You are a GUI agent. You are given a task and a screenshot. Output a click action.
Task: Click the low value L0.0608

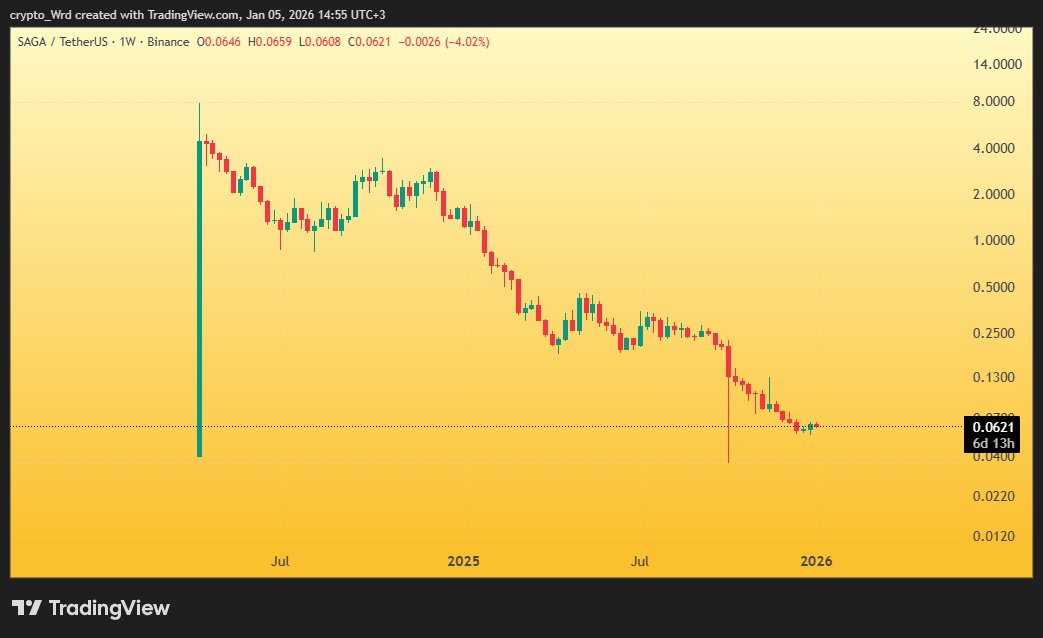pos(319,42)
